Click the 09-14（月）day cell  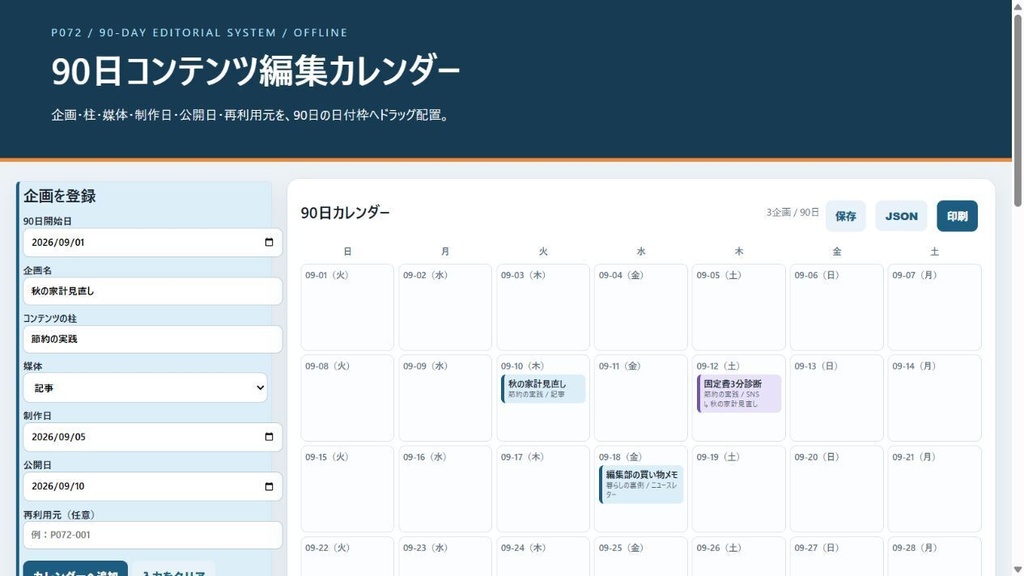[935, 398]
